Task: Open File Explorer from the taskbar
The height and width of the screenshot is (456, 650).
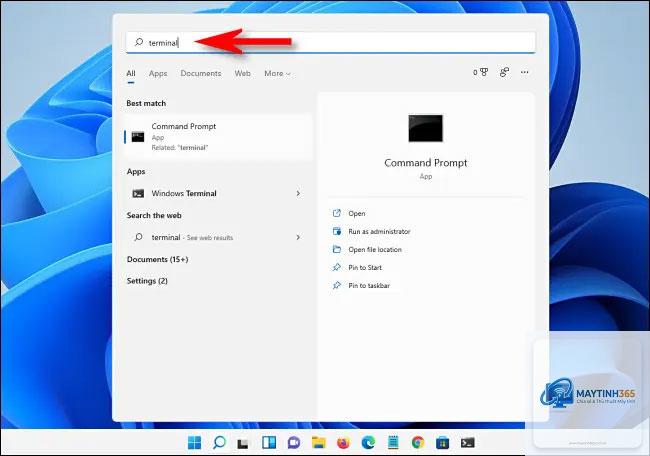Action: tap(319, 443)
